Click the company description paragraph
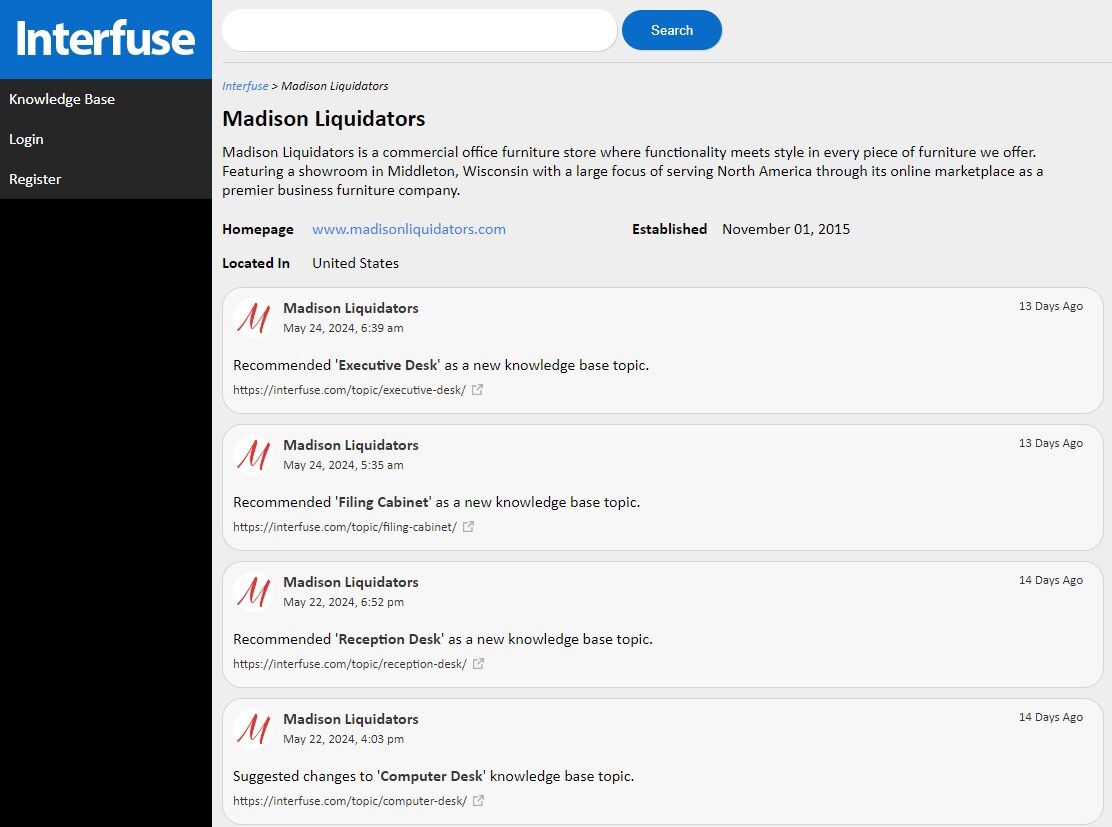This screenshot has width=1112, height=827. 633,171
